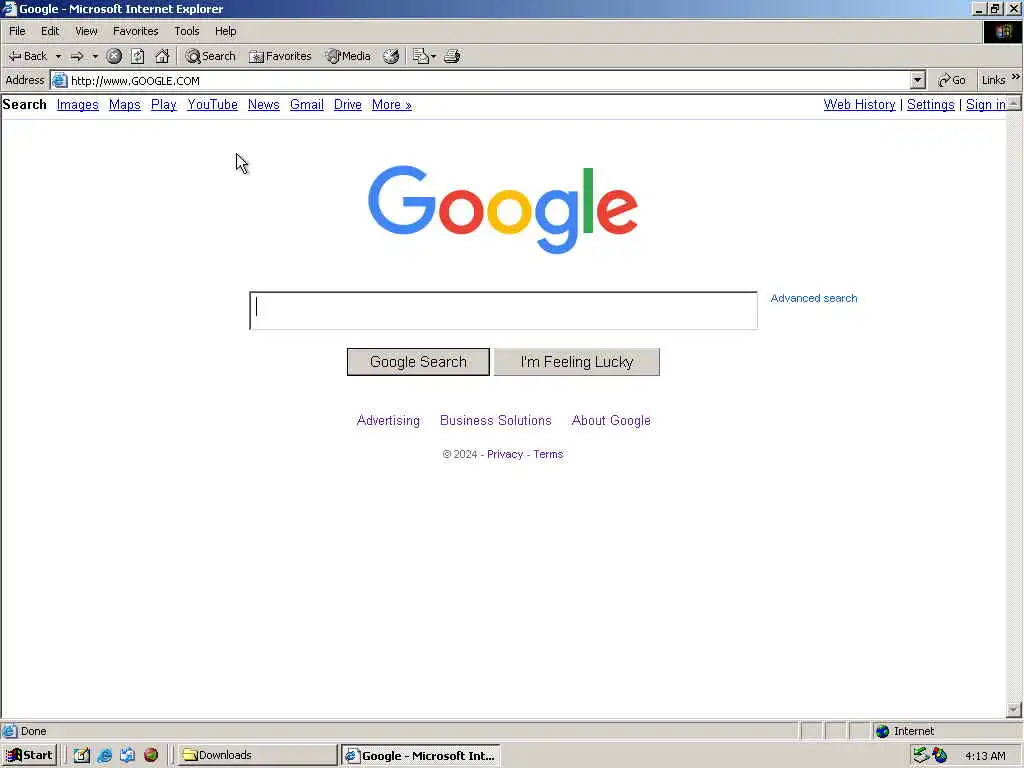
Task: Open the Terms link
Action: [x=548, y=455]
